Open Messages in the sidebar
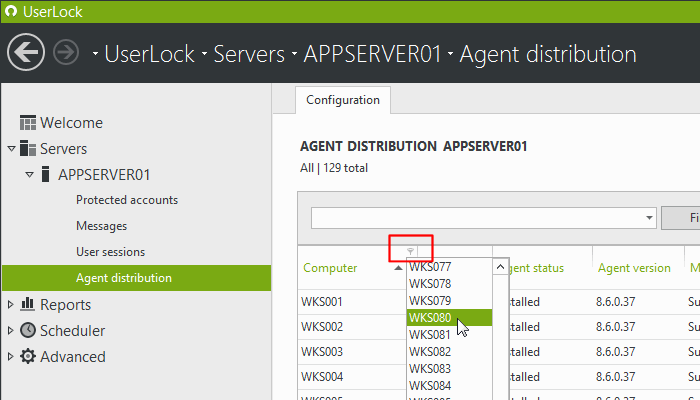Screen dimensions: 700x400 click(101, 226)
